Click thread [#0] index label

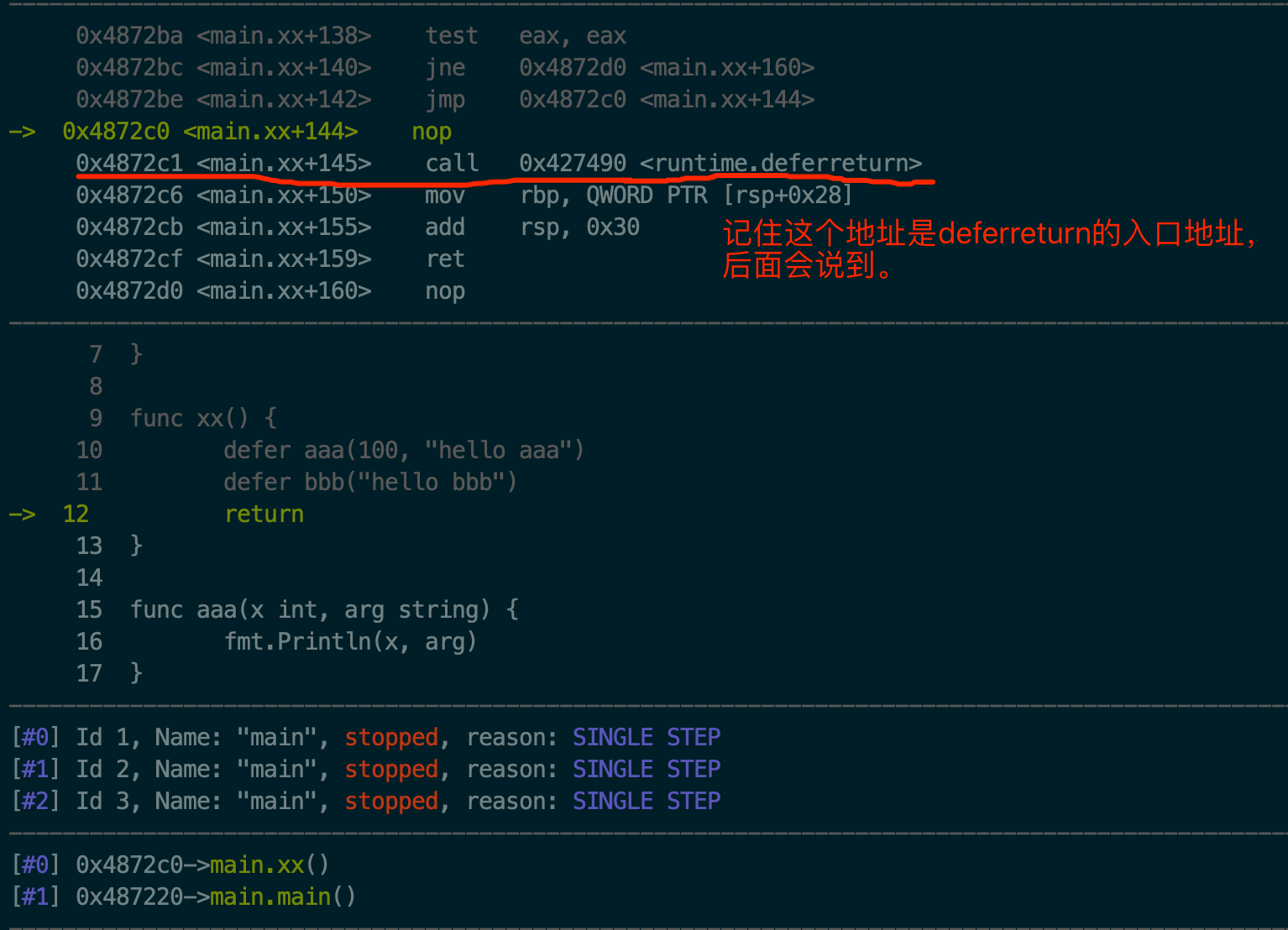click(x=35, y=738)
